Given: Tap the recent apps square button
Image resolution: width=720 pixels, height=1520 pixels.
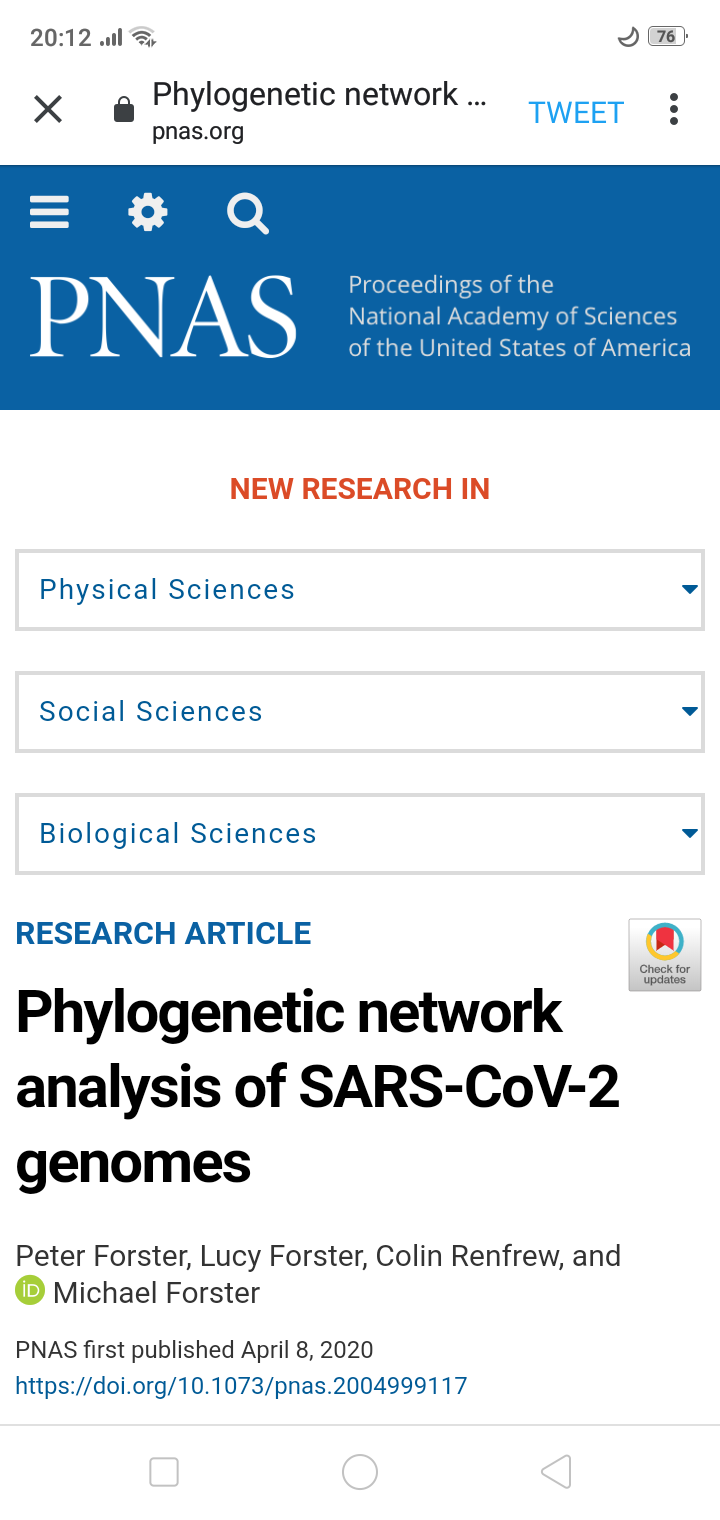Looking at the screenshot, I should [164, 1472].
